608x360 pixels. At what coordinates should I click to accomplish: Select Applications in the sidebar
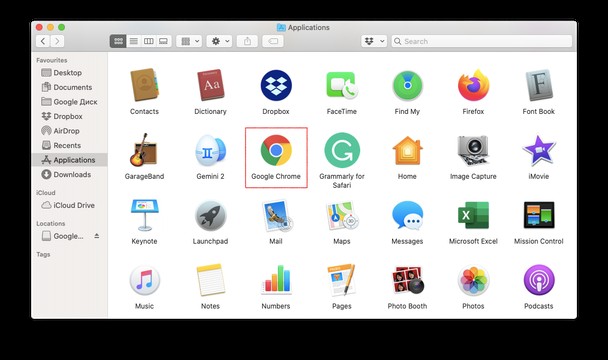(69, 160)
